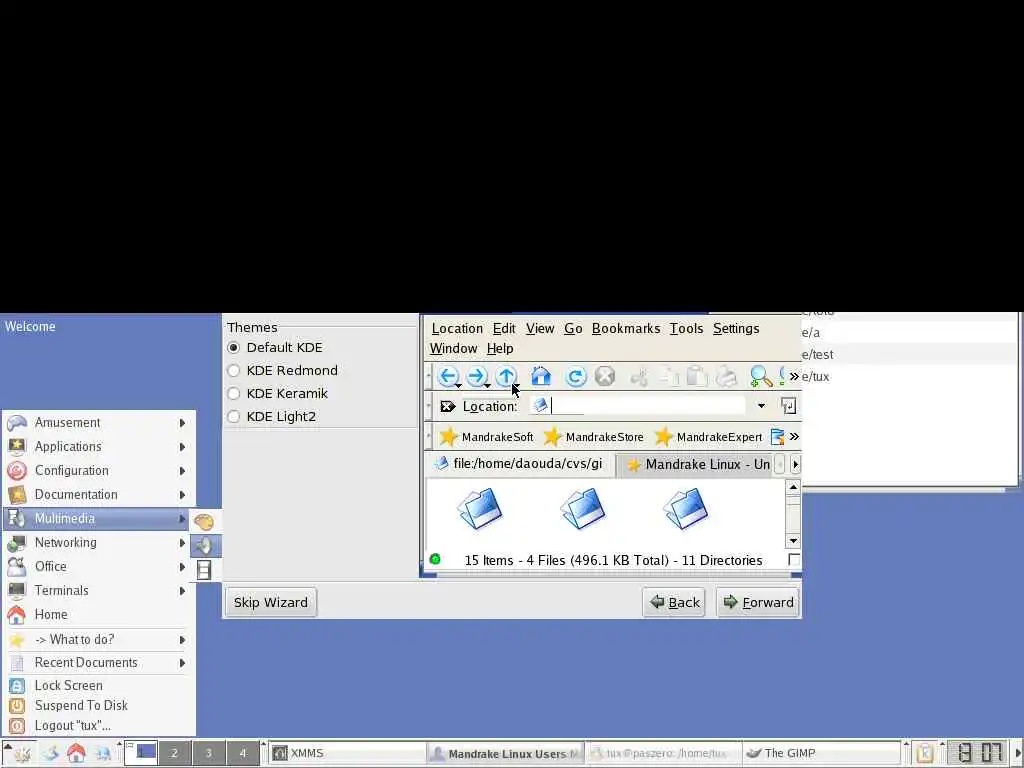Image resolution: width=1024 pixels, height=768 pixels.
Task: Open the bookmark folder icon after MandrakeExpert
Action: tap(777, 437)
